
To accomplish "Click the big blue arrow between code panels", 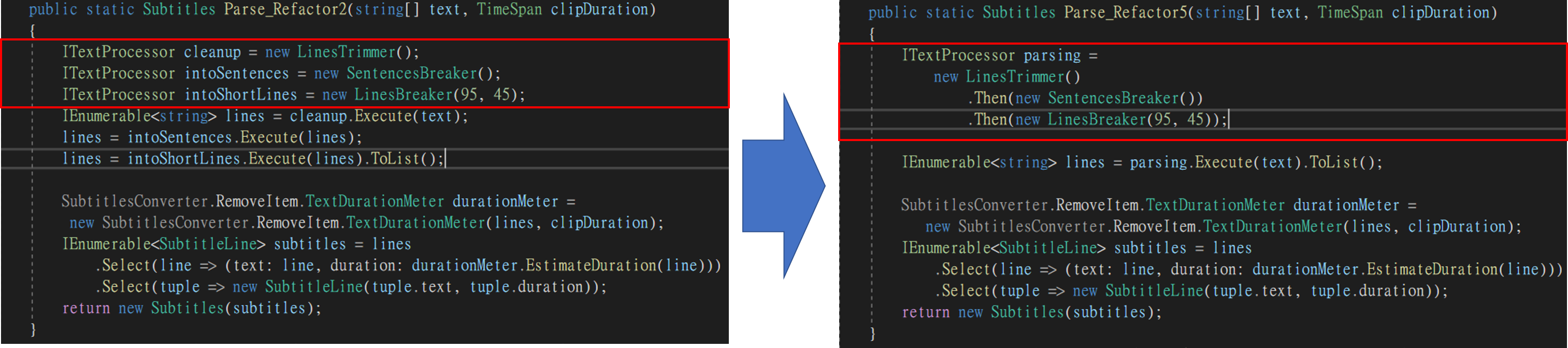I will (783, 186).
